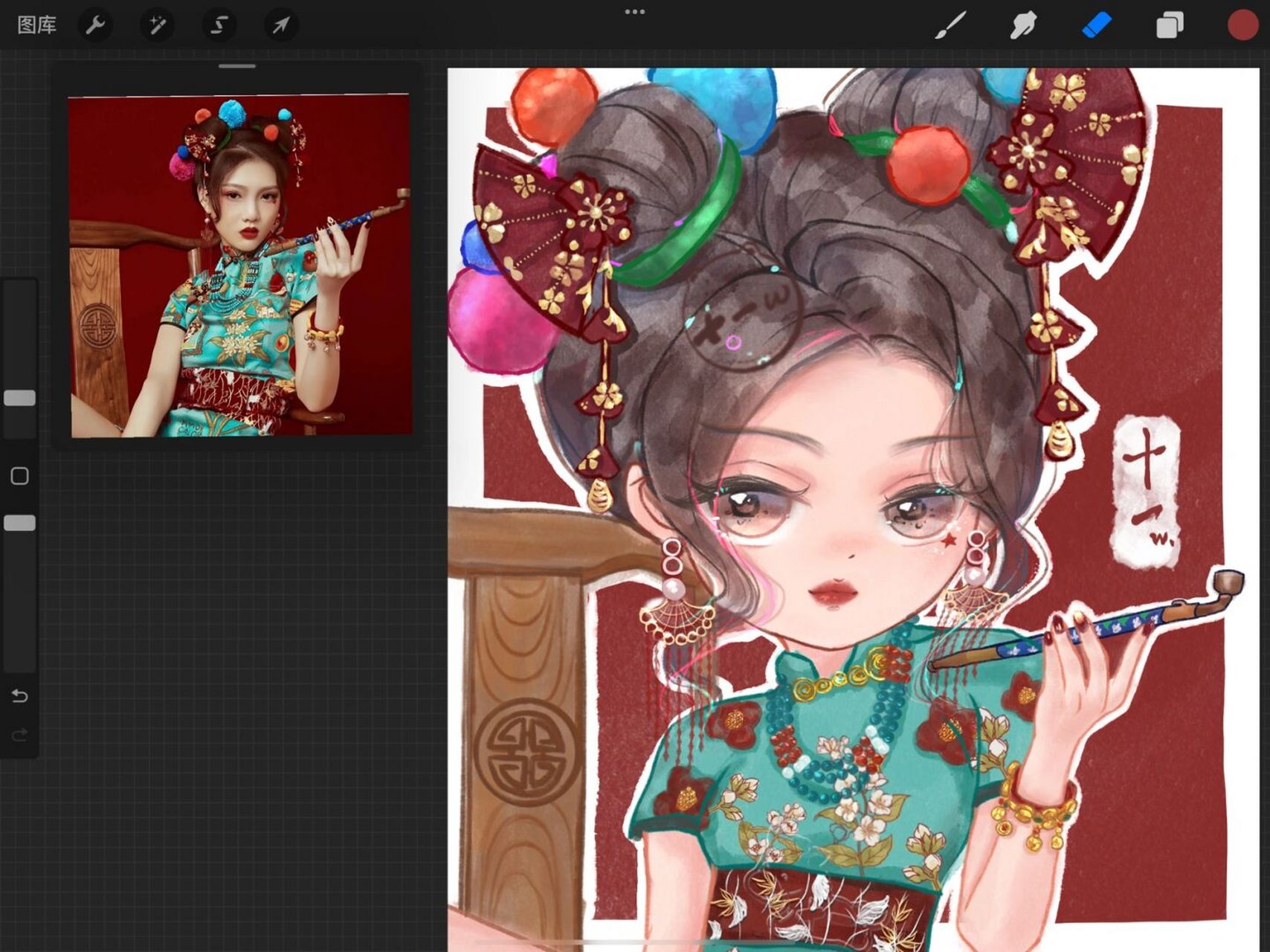Open the Adjustments magic wand menu
Image resolution: width=1270 pixels, height=952 pixels.
pyautogui.click(x=157, y=25)
